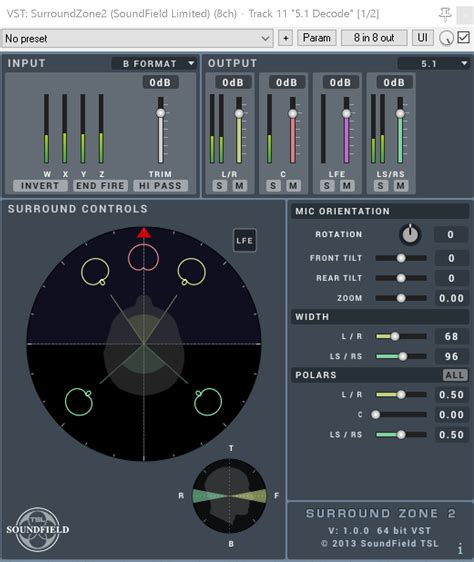Toggle the END FIRE button

click(x=100, y=186)
